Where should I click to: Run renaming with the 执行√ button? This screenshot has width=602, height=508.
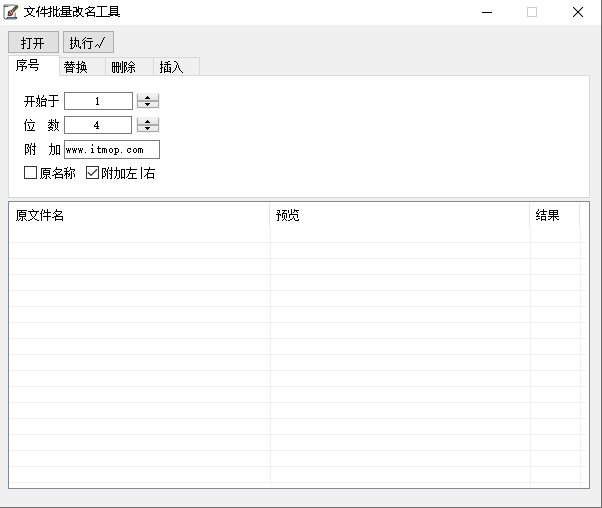88,42
